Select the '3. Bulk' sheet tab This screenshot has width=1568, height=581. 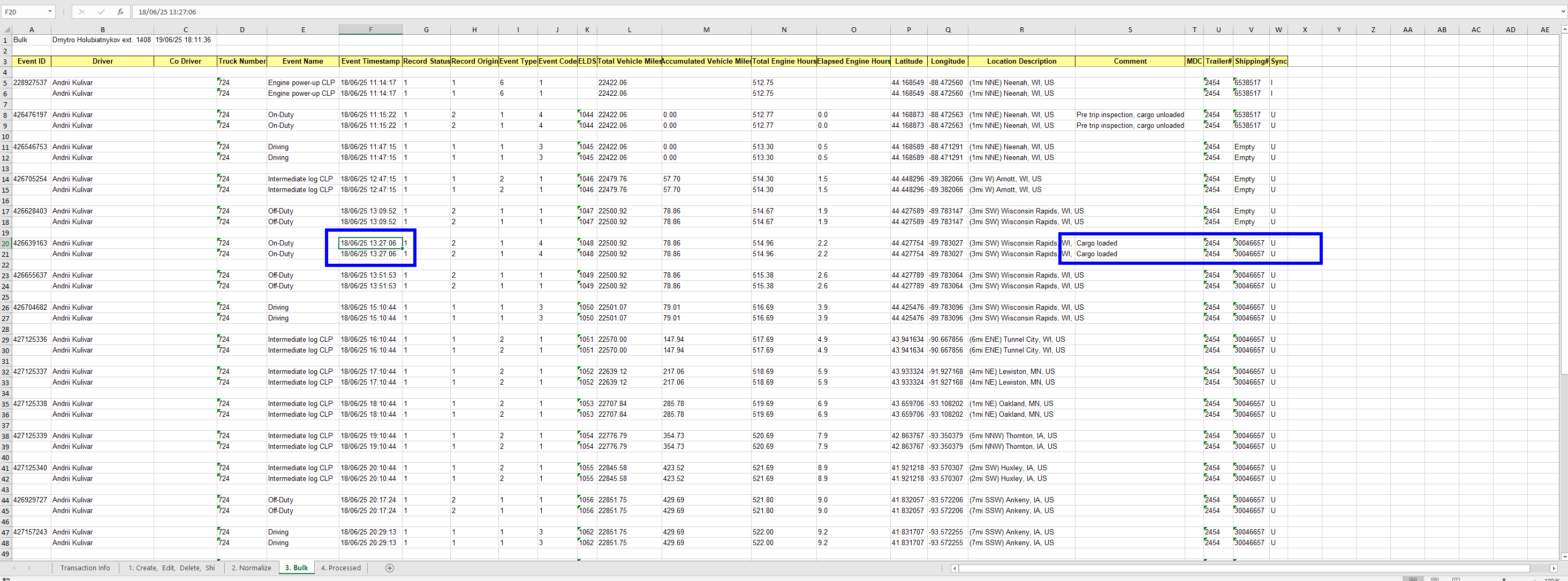click(x=297, y=568)
